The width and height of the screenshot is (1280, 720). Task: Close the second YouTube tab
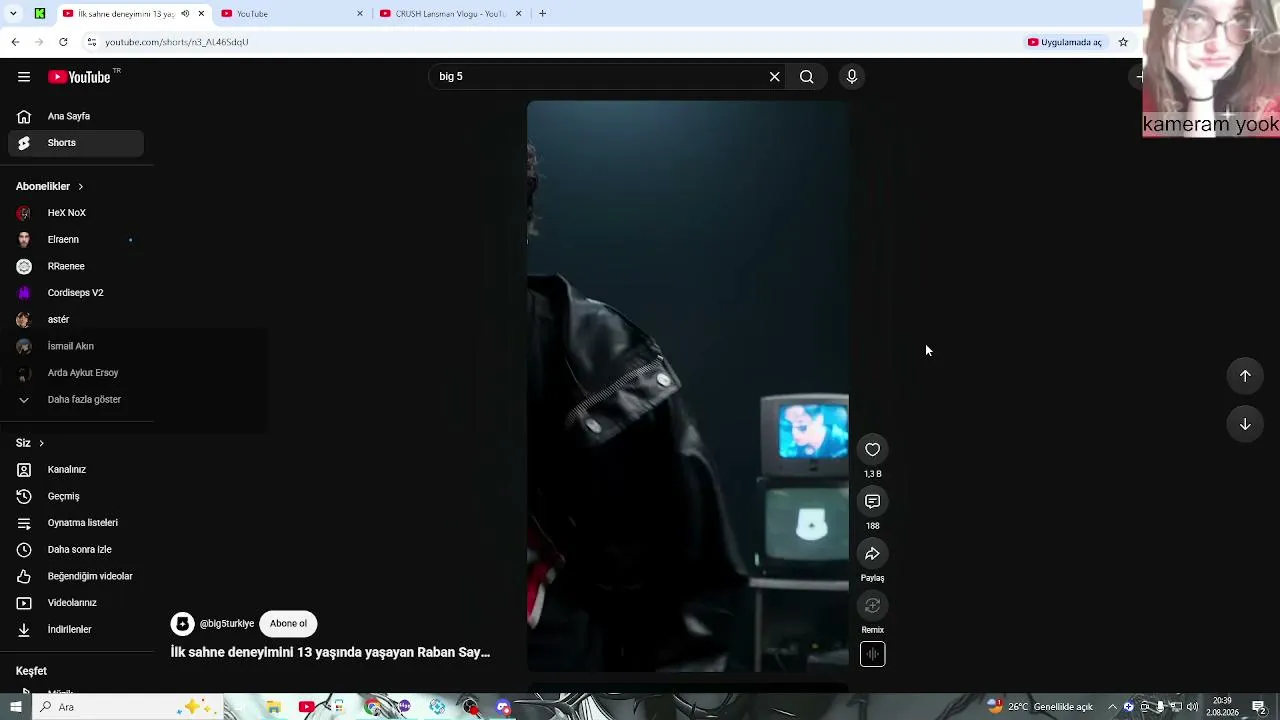point(360,14)
